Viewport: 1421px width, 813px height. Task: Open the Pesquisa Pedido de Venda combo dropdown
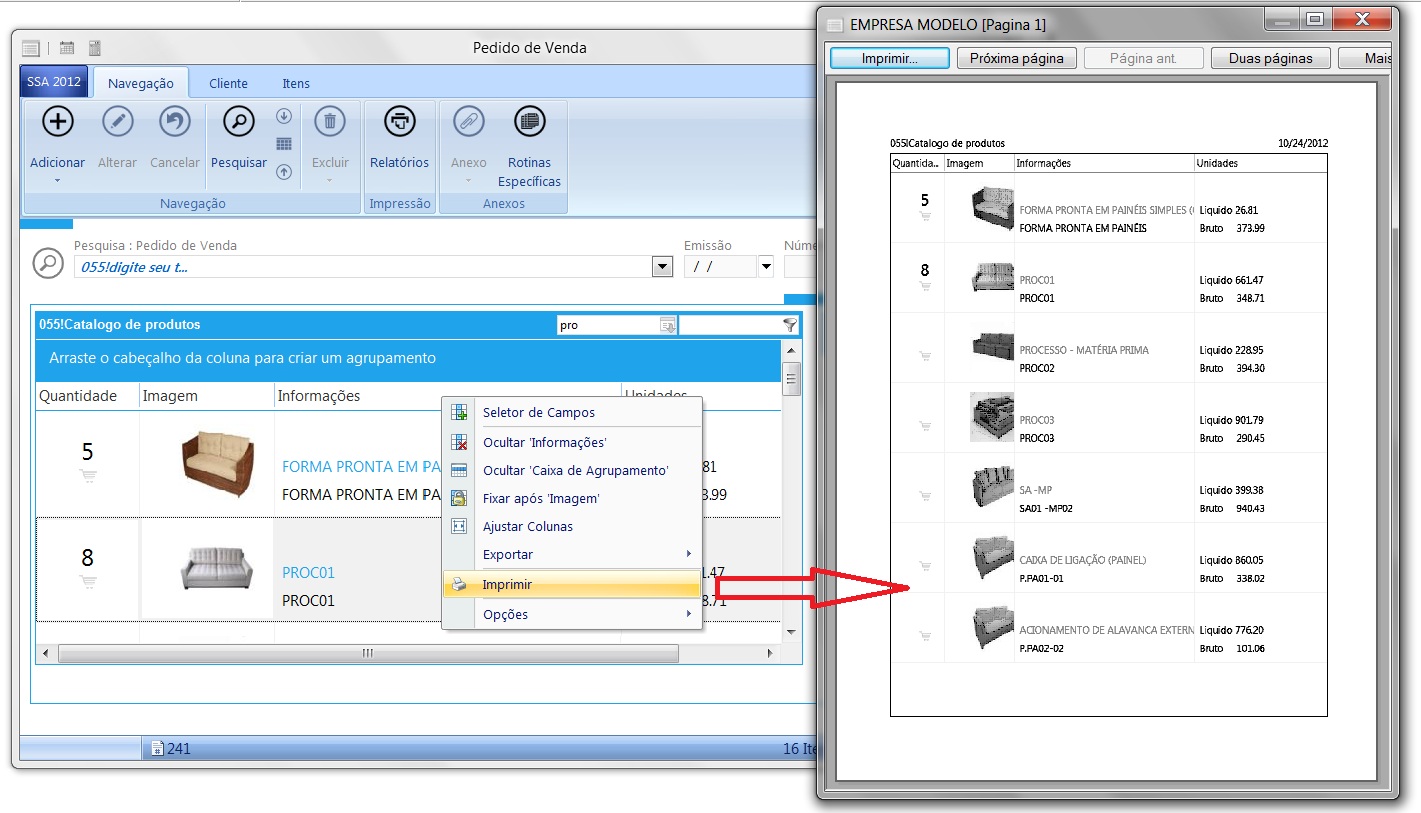click(x=662, y=267)
